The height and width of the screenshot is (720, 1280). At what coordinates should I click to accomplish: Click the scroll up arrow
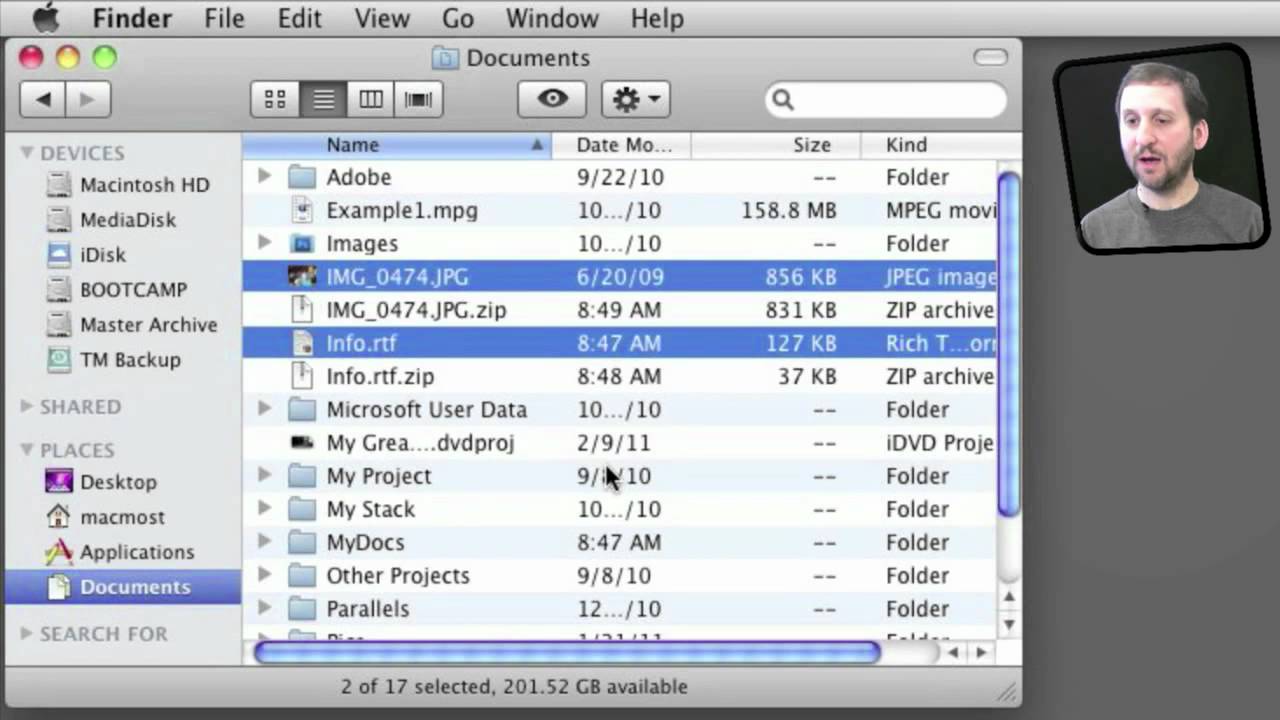pyautogui.click(x=1009, y=597)
